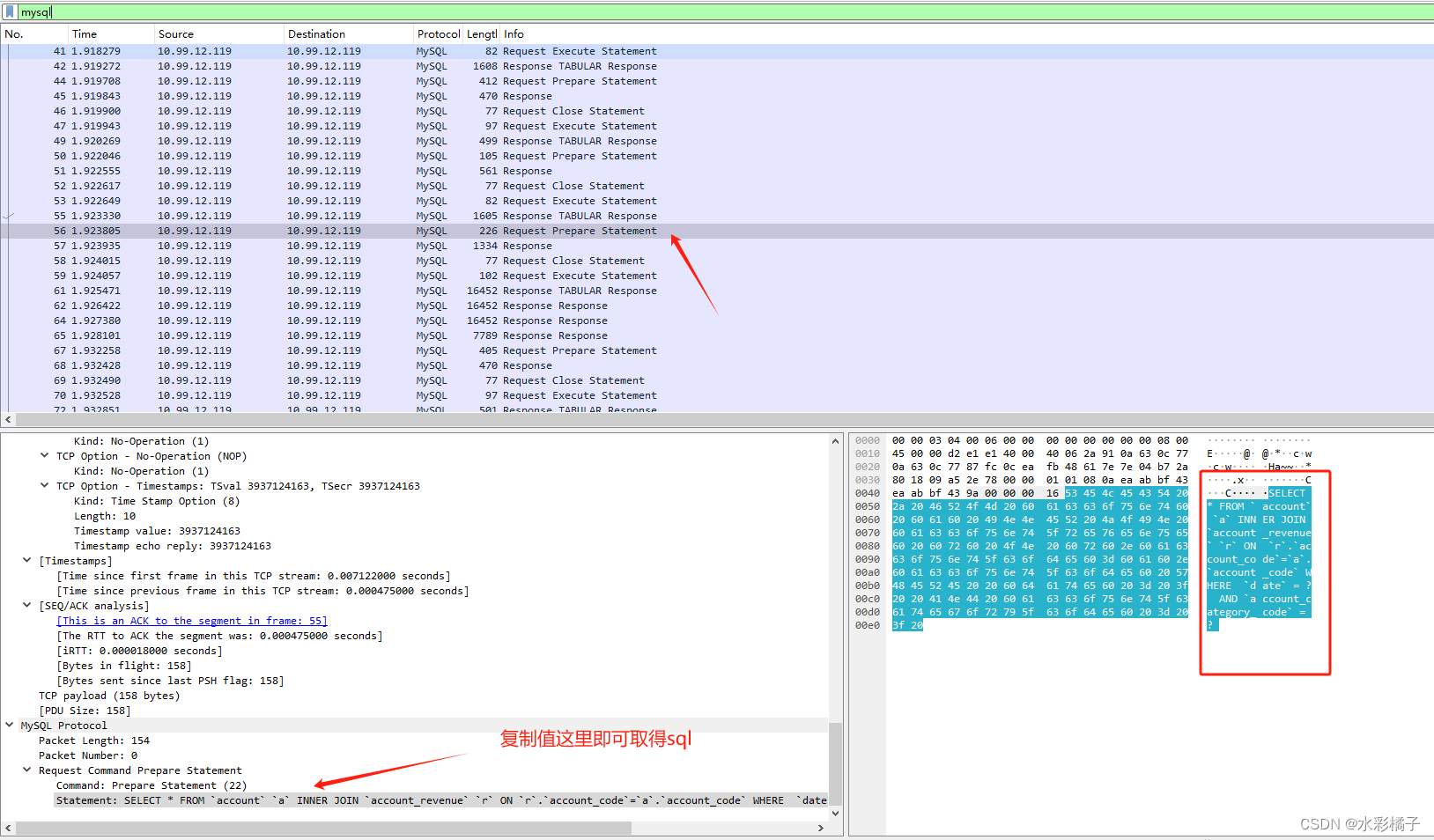Open the ACK to segment in frame 55 link

[192, 621]
